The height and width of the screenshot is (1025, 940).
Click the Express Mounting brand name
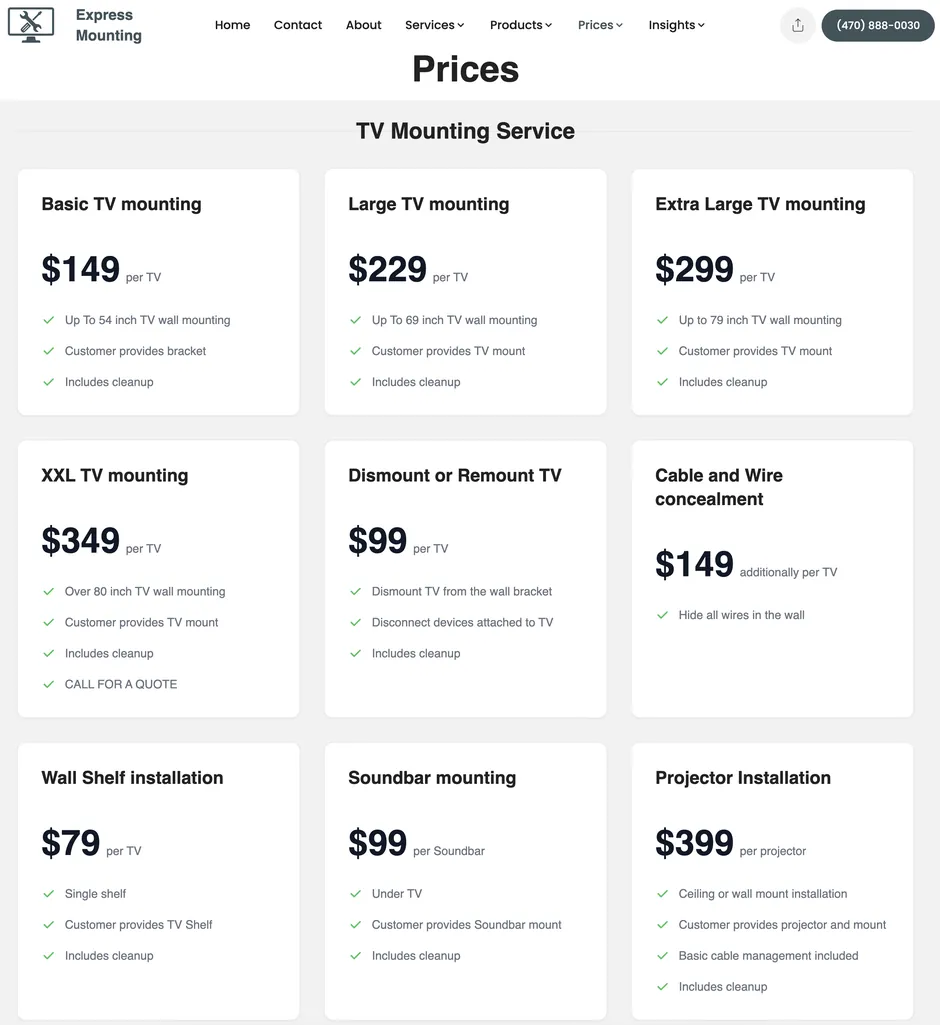108,25
